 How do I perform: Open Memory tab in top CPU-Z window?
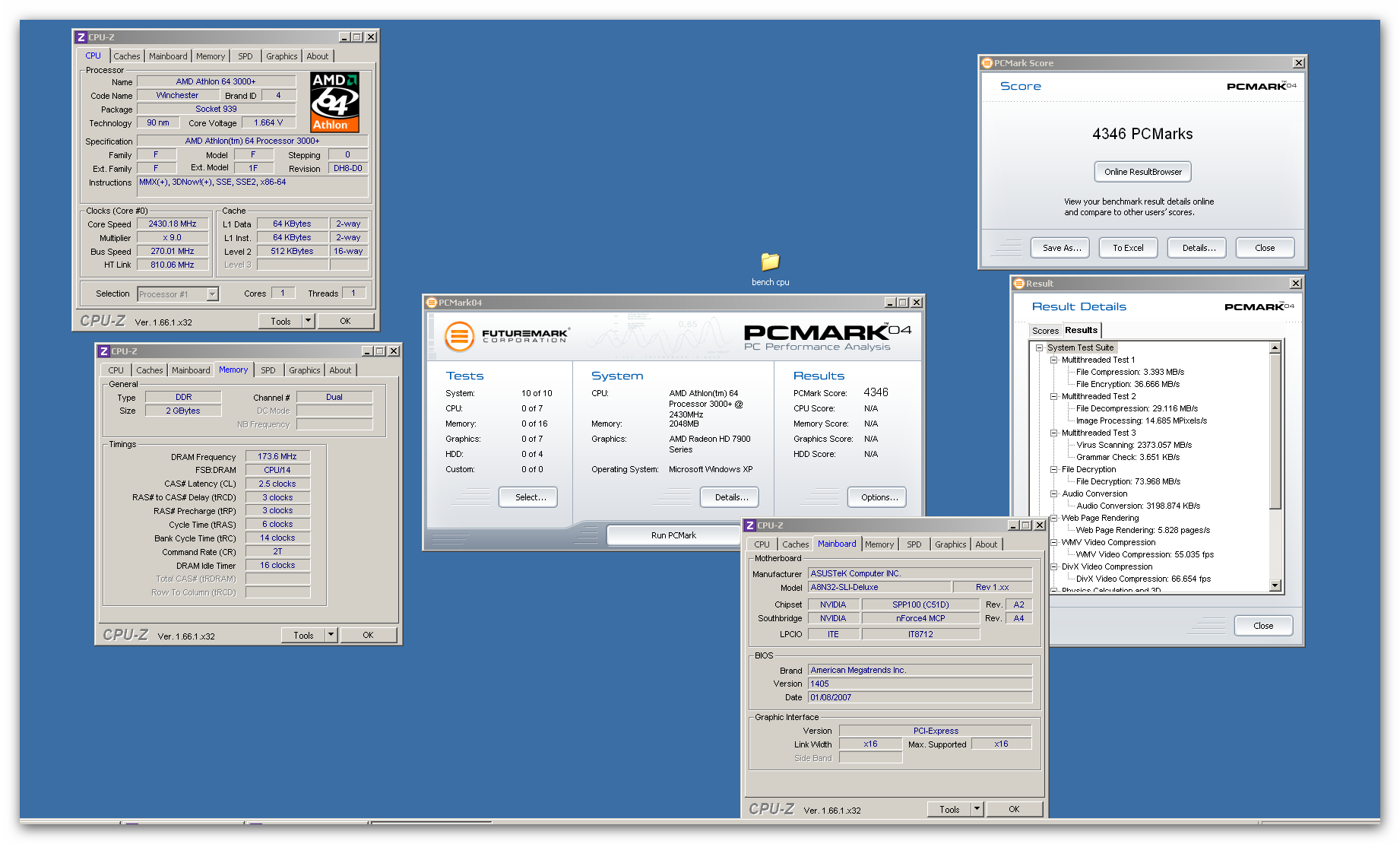tap(210, 56)
